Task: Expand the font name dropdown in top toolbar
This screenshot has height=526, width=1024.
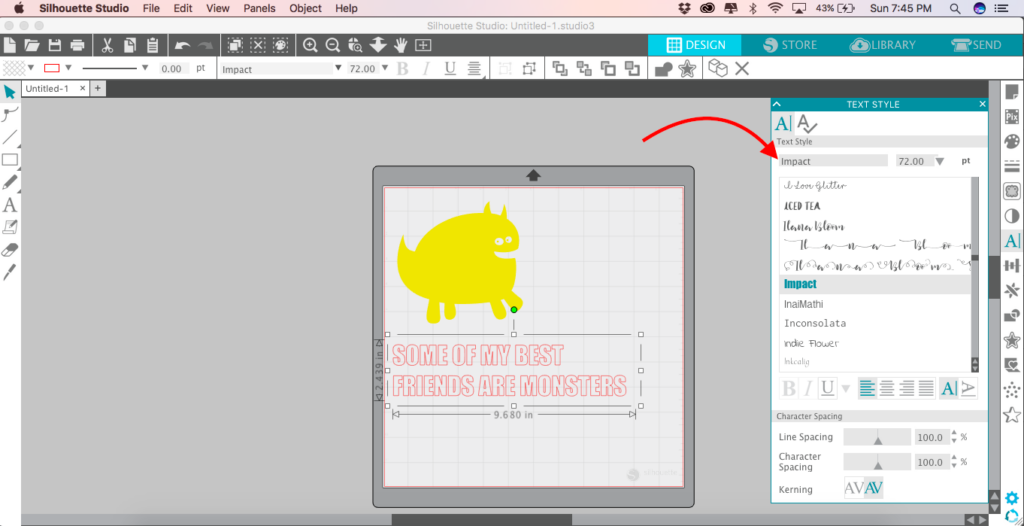Action: point(337,69)
